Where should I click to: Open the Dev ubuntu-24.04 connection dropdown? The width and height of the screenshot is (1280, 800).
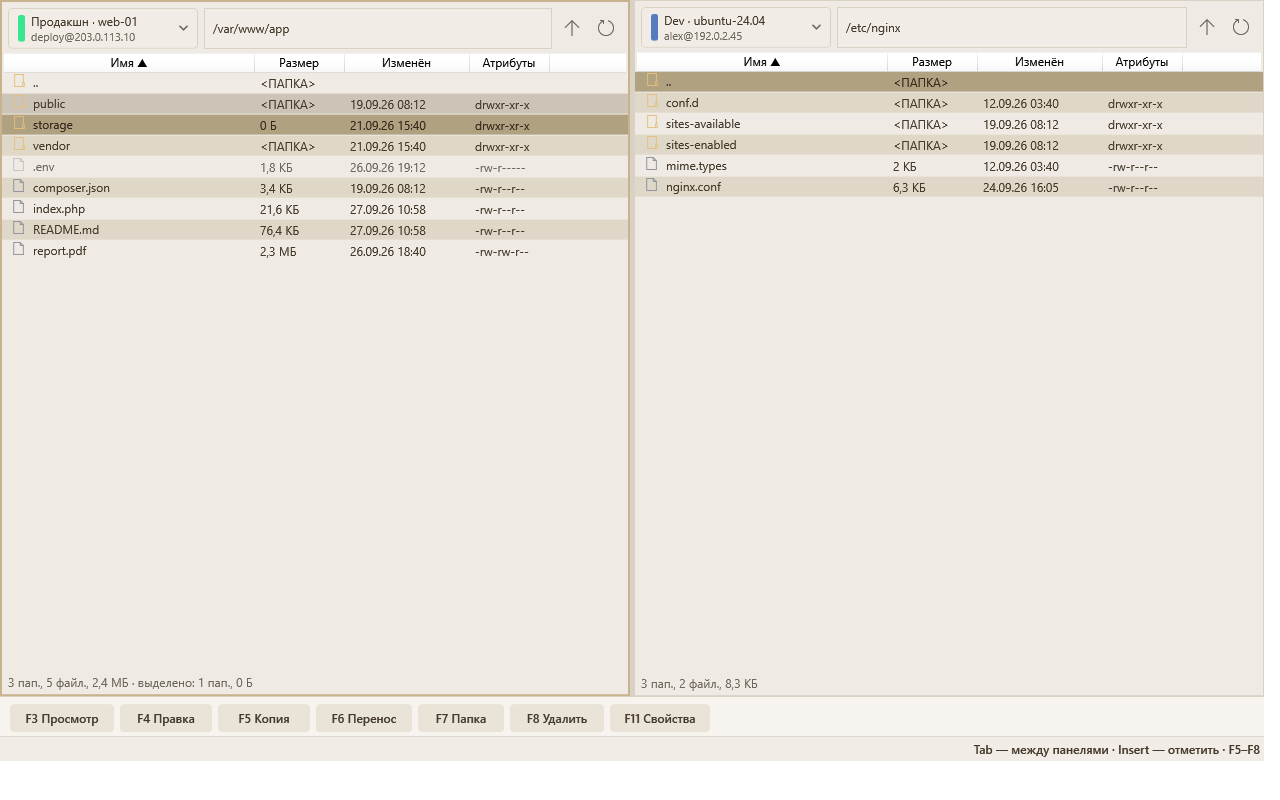click(x=736, y=27)
